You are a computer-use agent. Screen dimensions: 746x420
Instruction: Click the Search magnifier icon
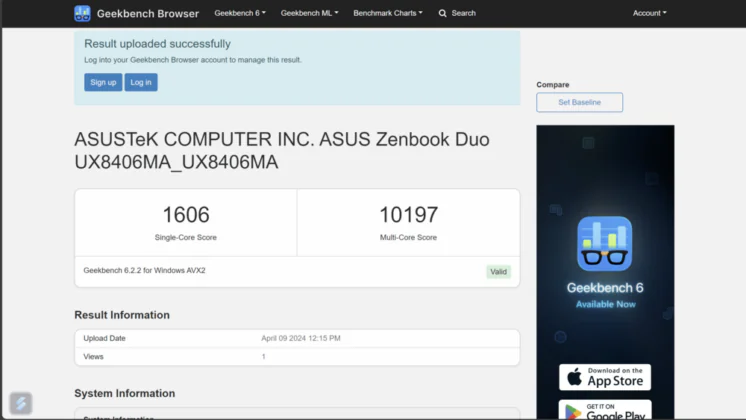click(x=442, y=13)
